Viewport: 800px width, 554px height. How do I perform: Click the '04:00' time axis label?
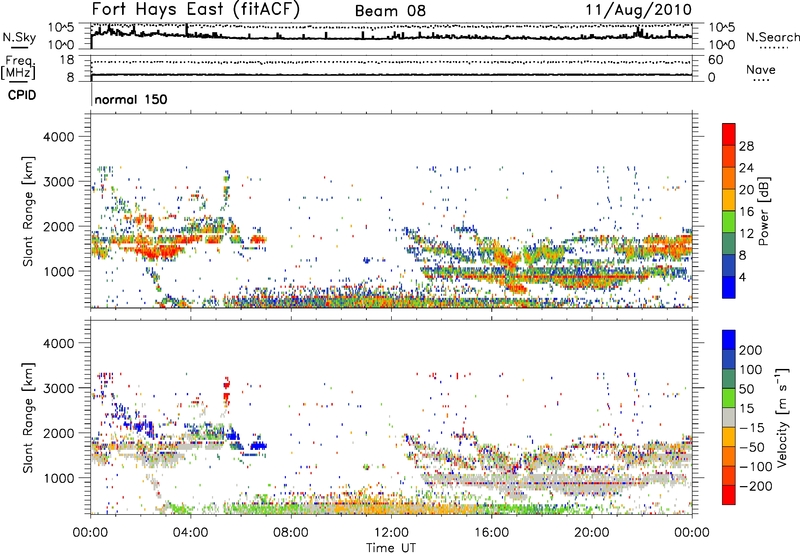tap(191, 533)
